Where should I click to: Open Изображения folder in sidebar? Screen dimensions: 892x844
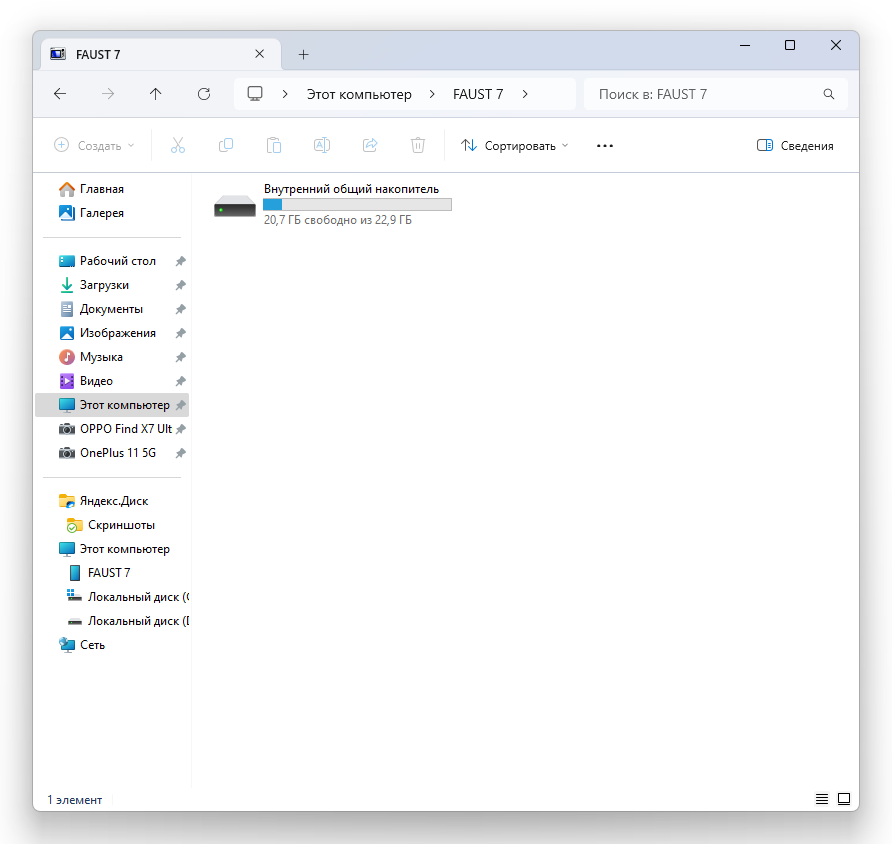pyautogui.click(x=117, y=333)
